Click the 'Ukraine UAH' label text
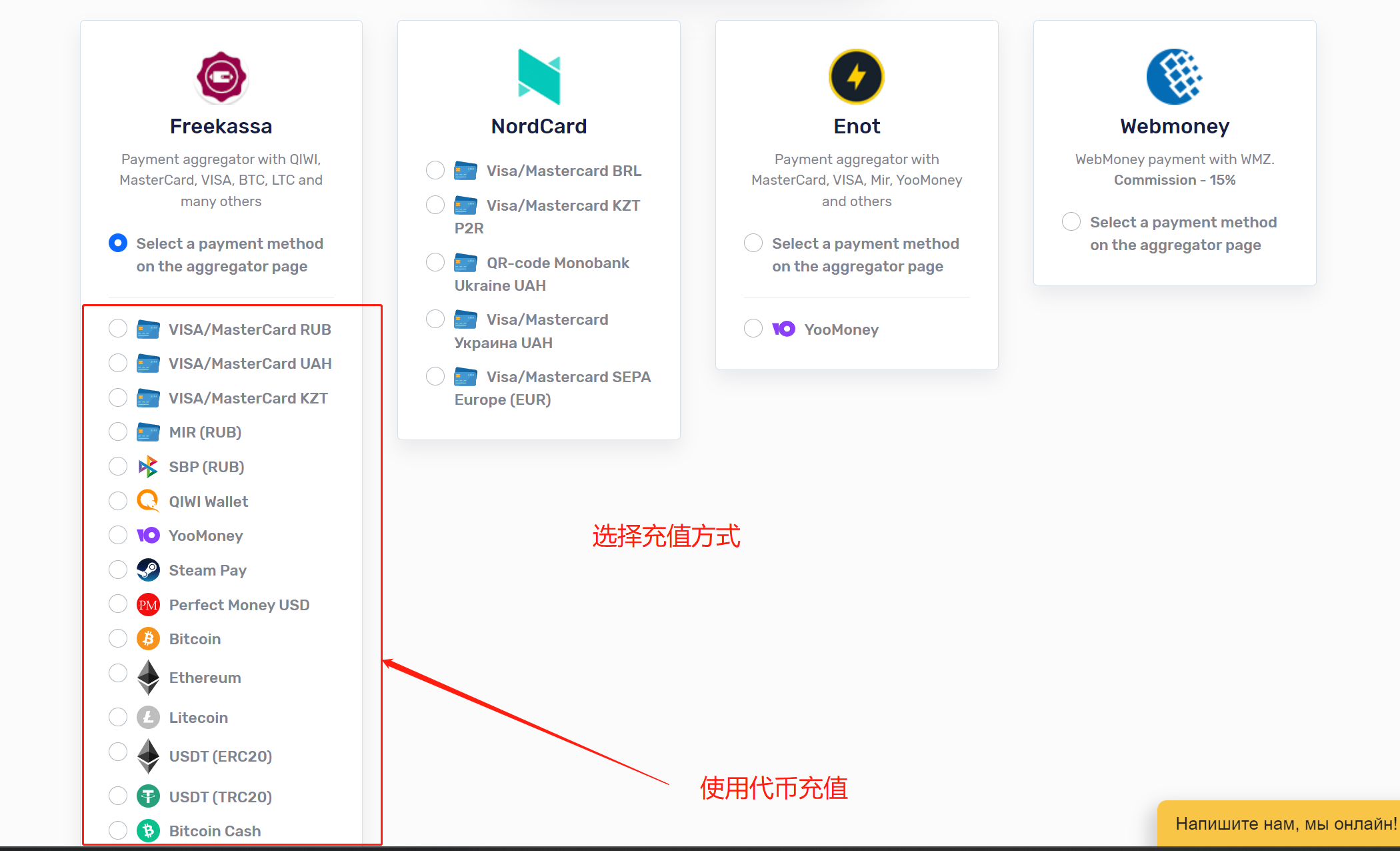 500,285
